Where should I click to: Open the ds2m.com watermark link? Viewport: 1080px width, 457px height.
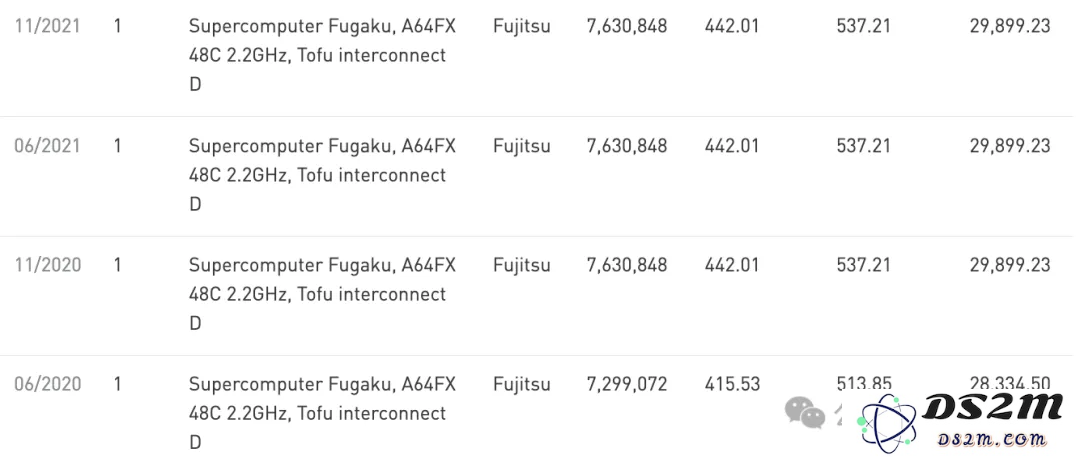(x=993, y=439)
